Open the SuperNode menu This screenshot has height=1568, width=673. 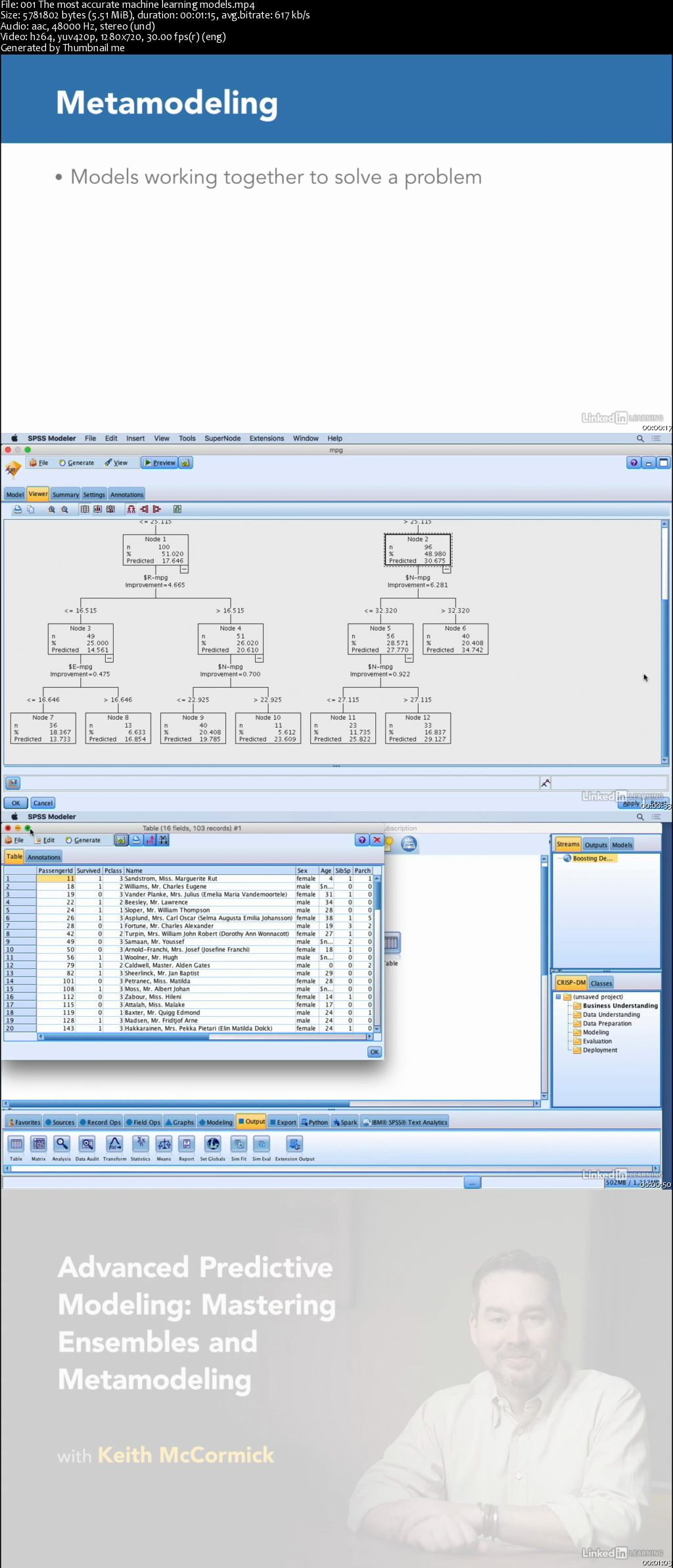click(x=222, y=438)
